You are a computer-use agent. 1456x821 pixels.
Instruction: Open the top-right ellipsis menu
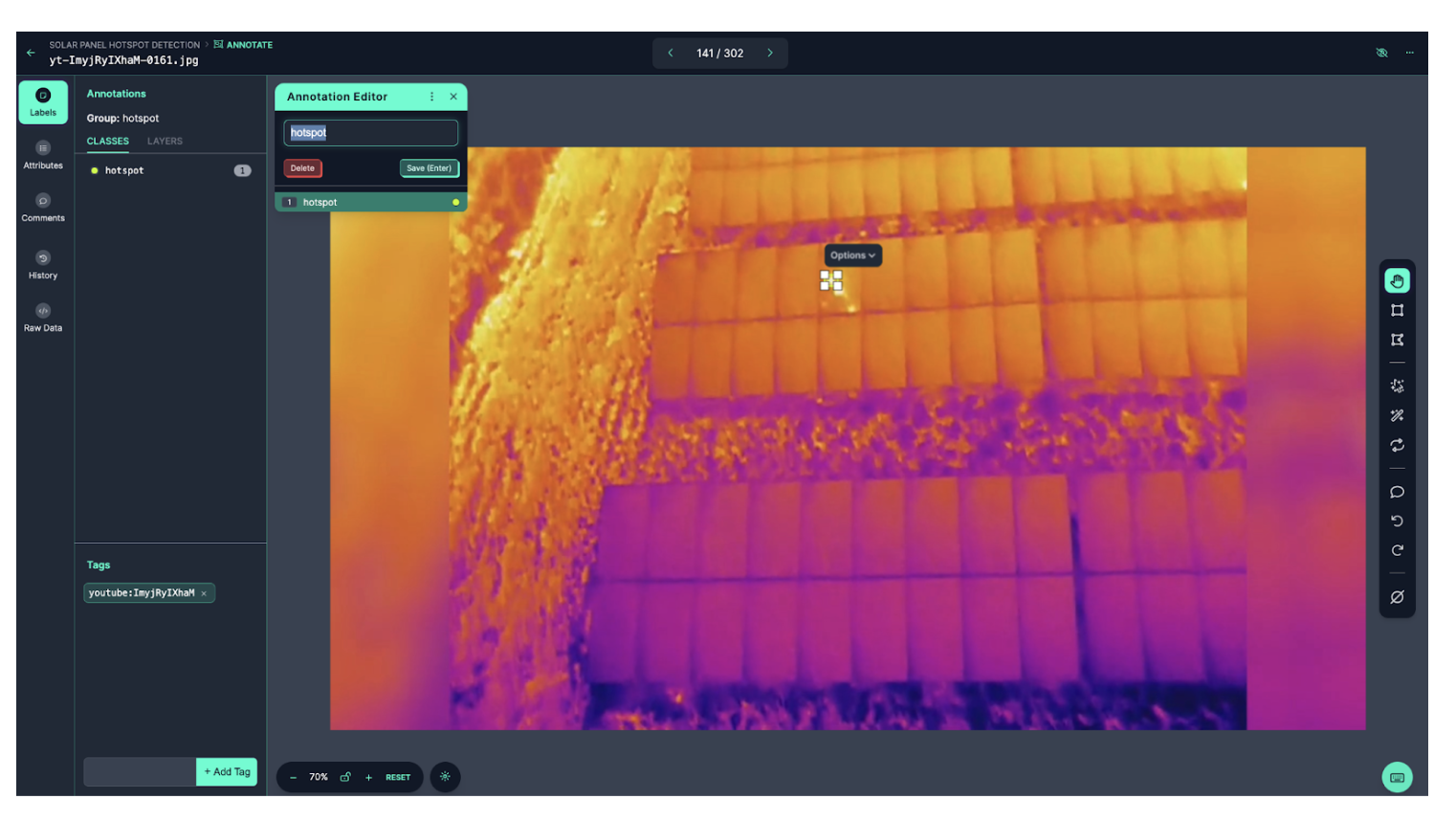1409,53
